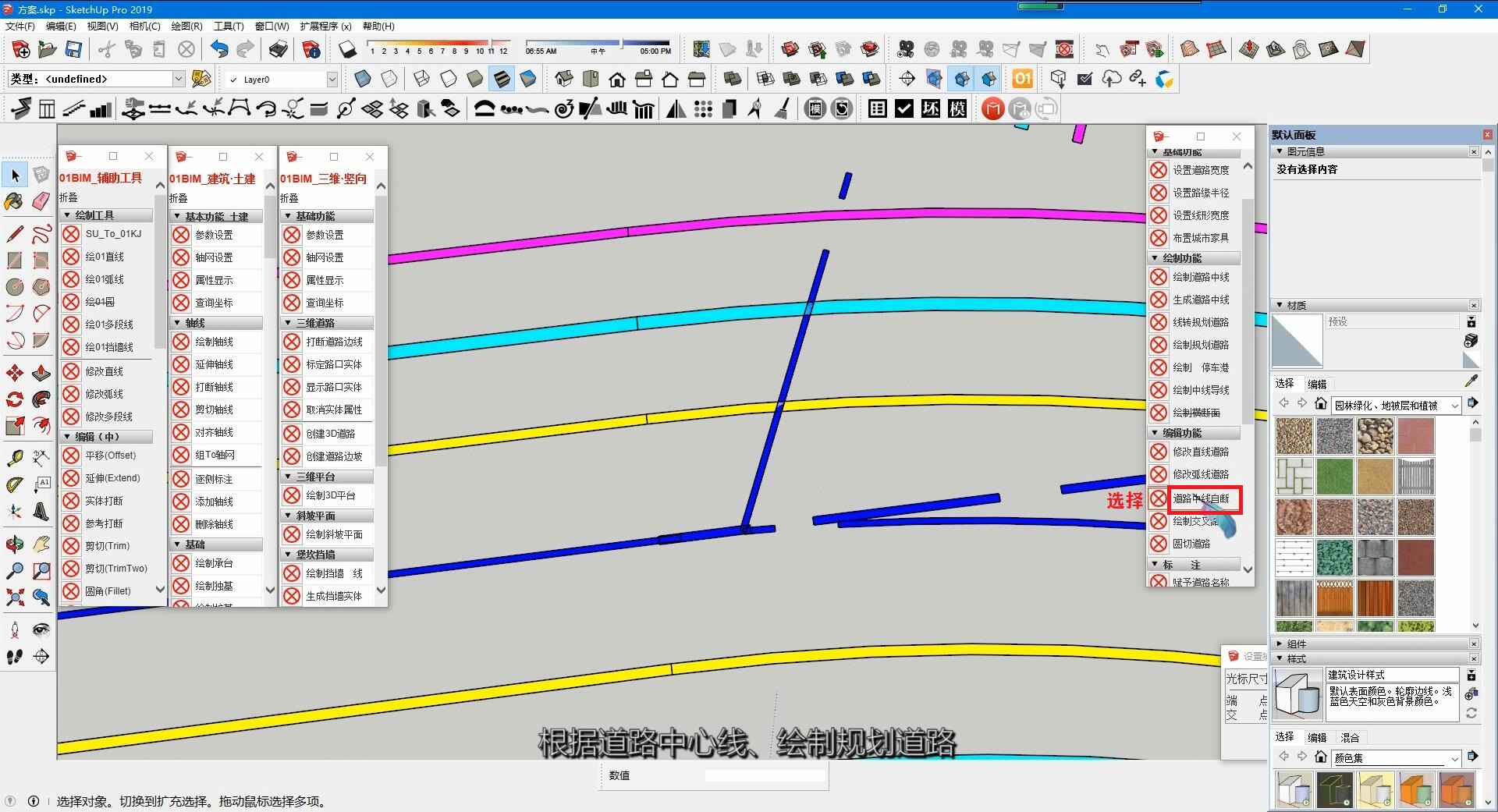1498x812 pixels.
Task: Select the Iso house view
Action: tap(564, 79)
